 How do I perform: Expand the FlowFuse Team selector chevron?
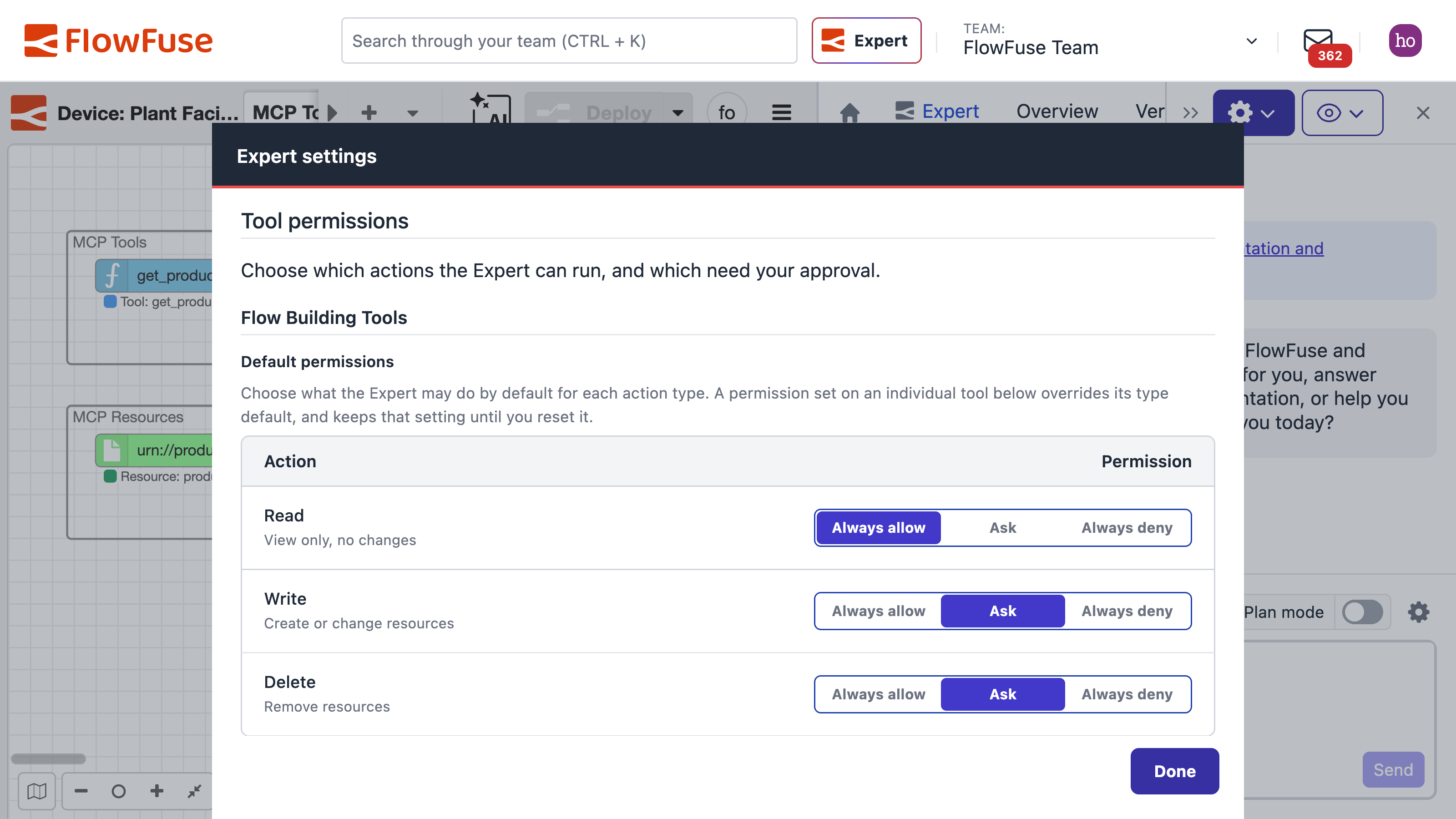point(1251,40)
